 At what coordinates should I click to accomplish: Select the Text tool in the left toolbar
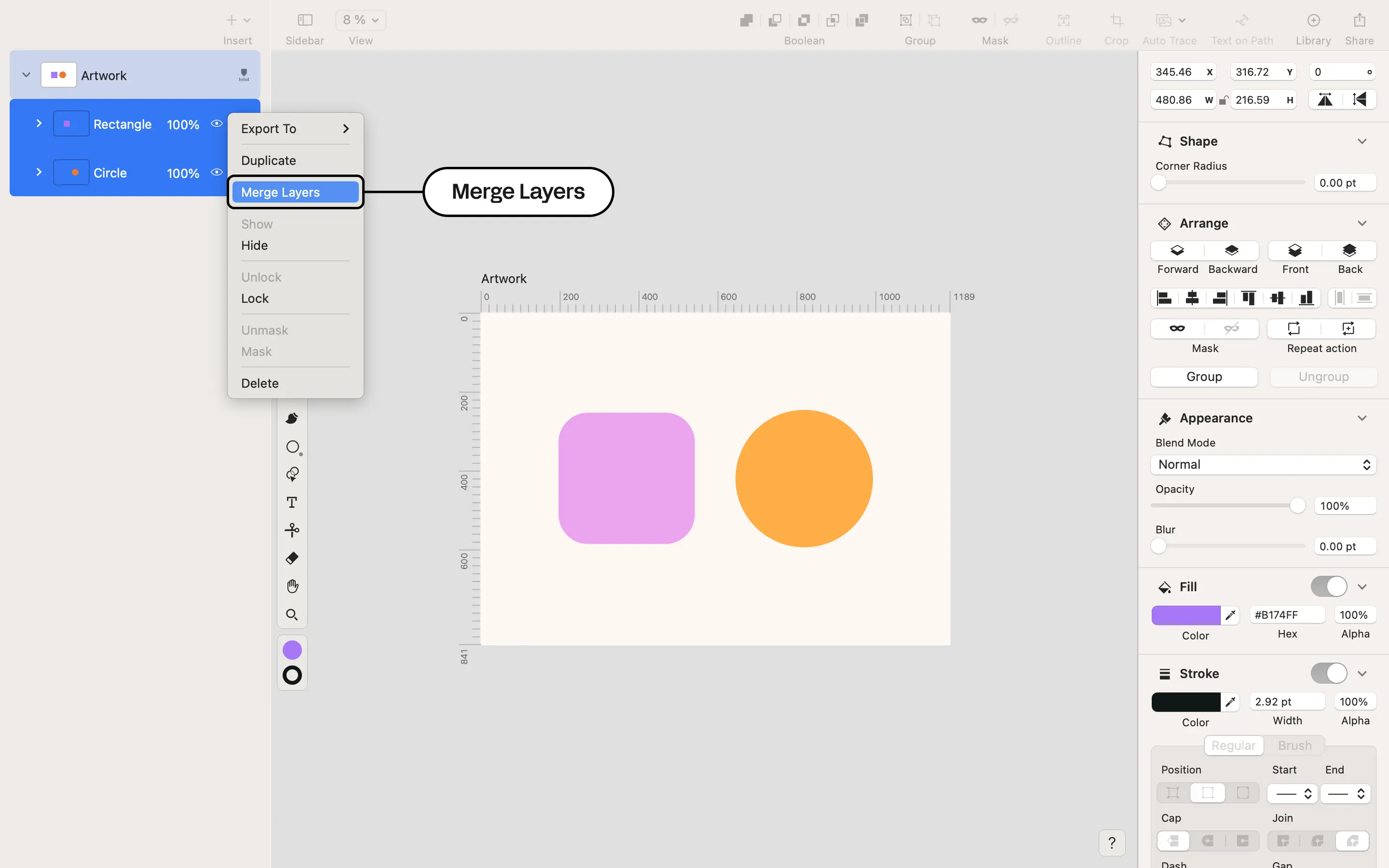tap(293, 502)
